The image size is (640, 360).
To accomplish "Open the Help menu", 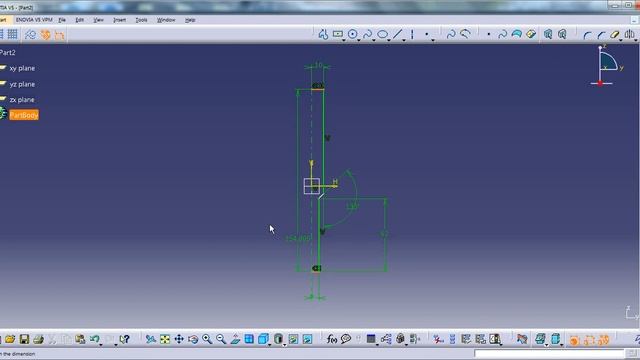I will (190, 20).
